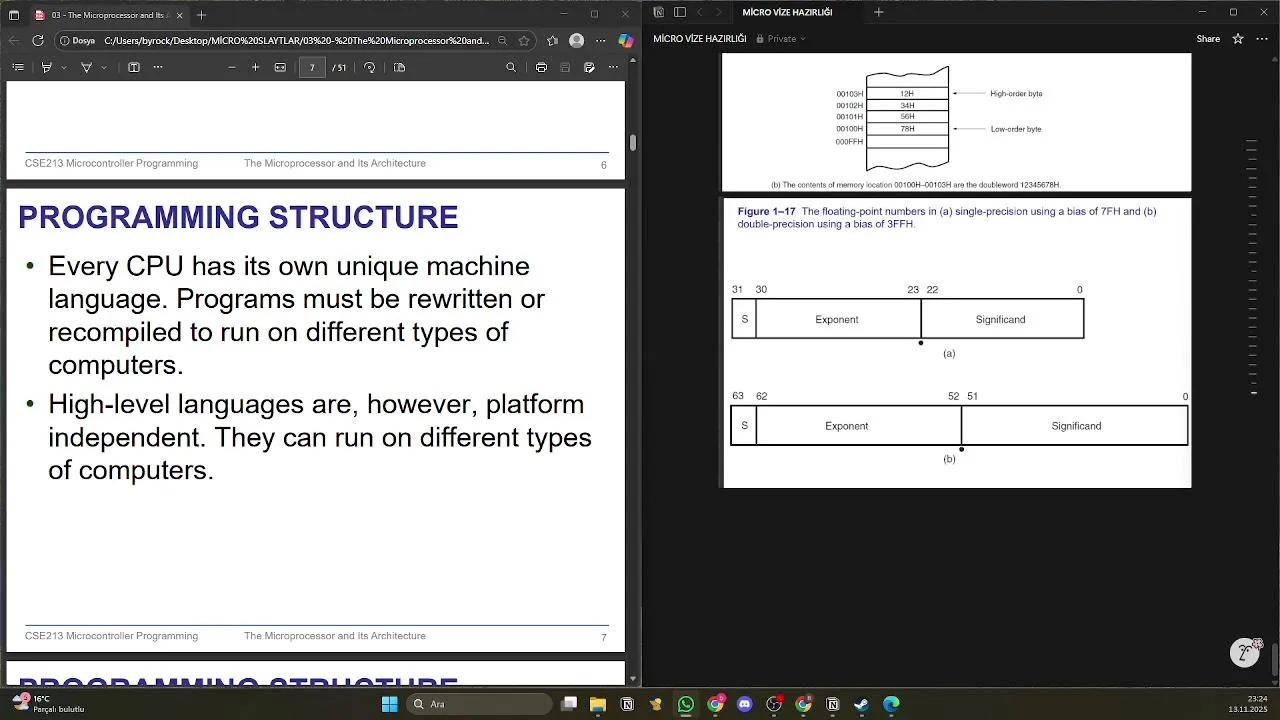
Task: Favorite the Notion page with star
Action: coord(1238,39)
